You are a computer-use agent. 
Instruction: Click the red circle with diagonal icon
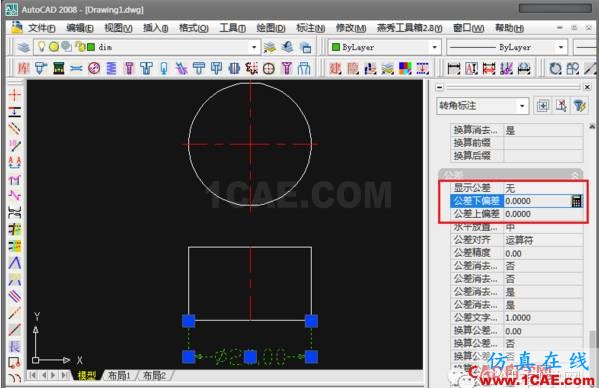[94, 68]
